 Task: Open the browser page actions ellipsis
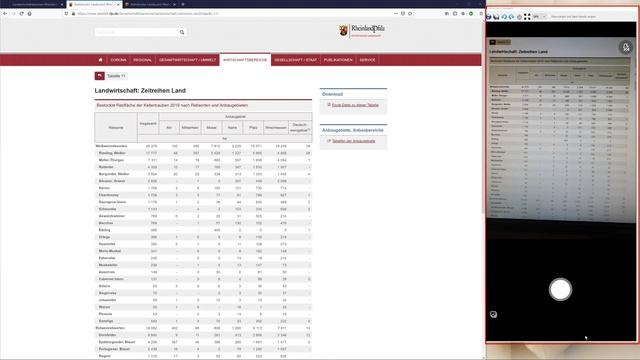(396, 13)
